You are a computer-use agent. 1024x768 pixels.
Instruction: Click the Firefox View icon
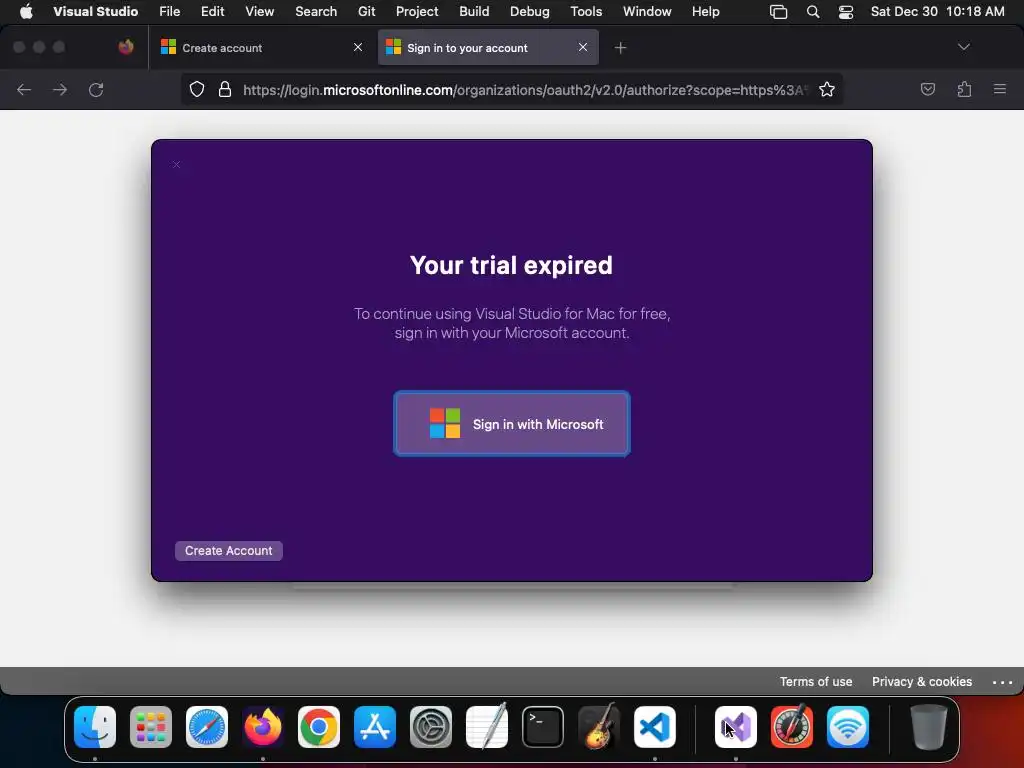point(126,47)
